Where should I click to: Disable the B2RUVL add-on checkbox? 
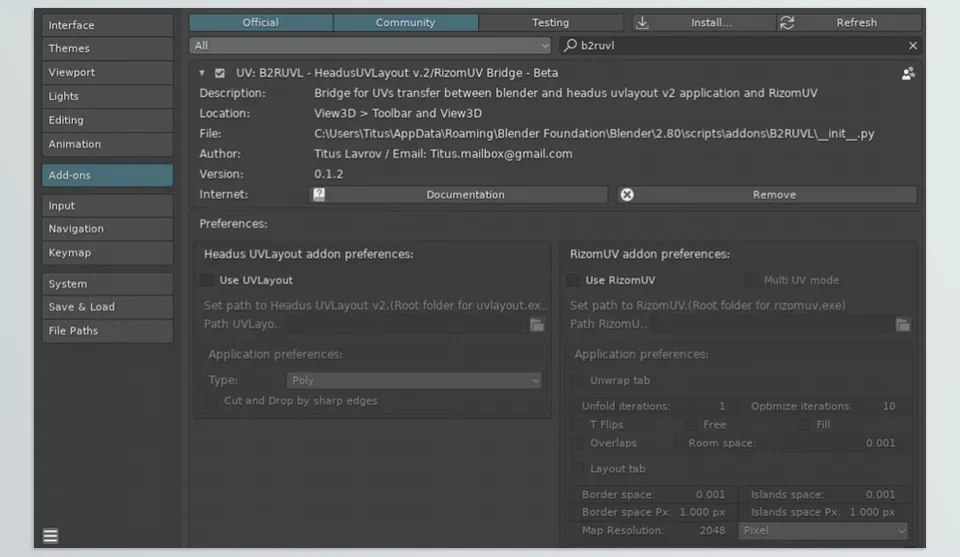(x=220, y=73)
